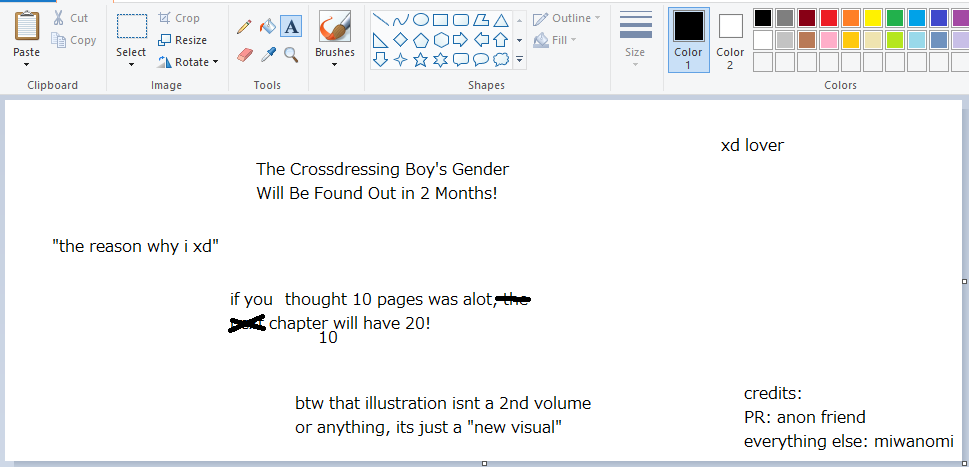The image size is (969, 467).
Task: Click the right-edge canvas resize handle
Action: click(x=965, y=280)
